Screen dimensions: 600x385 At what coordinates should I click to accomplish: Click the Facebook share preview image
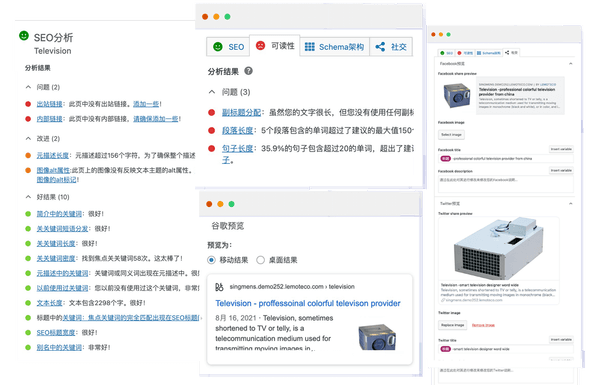457,96
